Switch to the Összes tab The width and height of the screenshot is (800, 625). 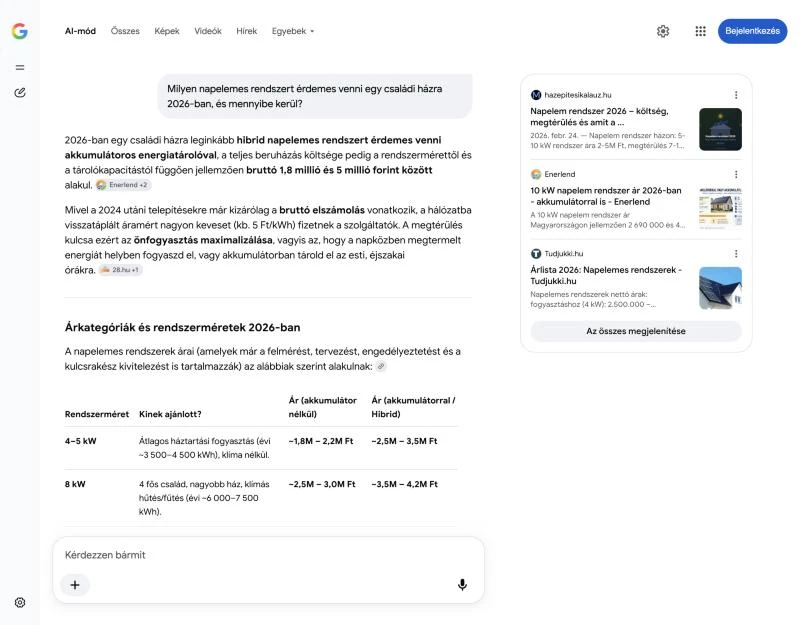pyautogui.click(x=125, y=31)
